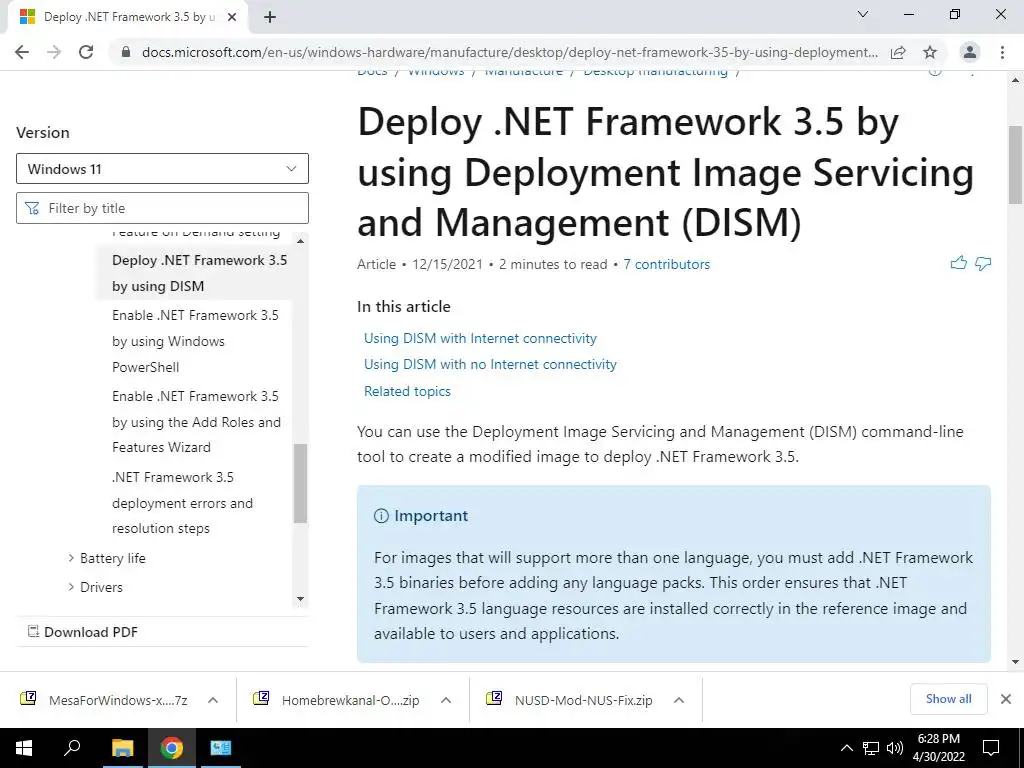Screen dimensions: 1024x768
Task: Open the Chrome three-dot menu
Action: 1002,52
